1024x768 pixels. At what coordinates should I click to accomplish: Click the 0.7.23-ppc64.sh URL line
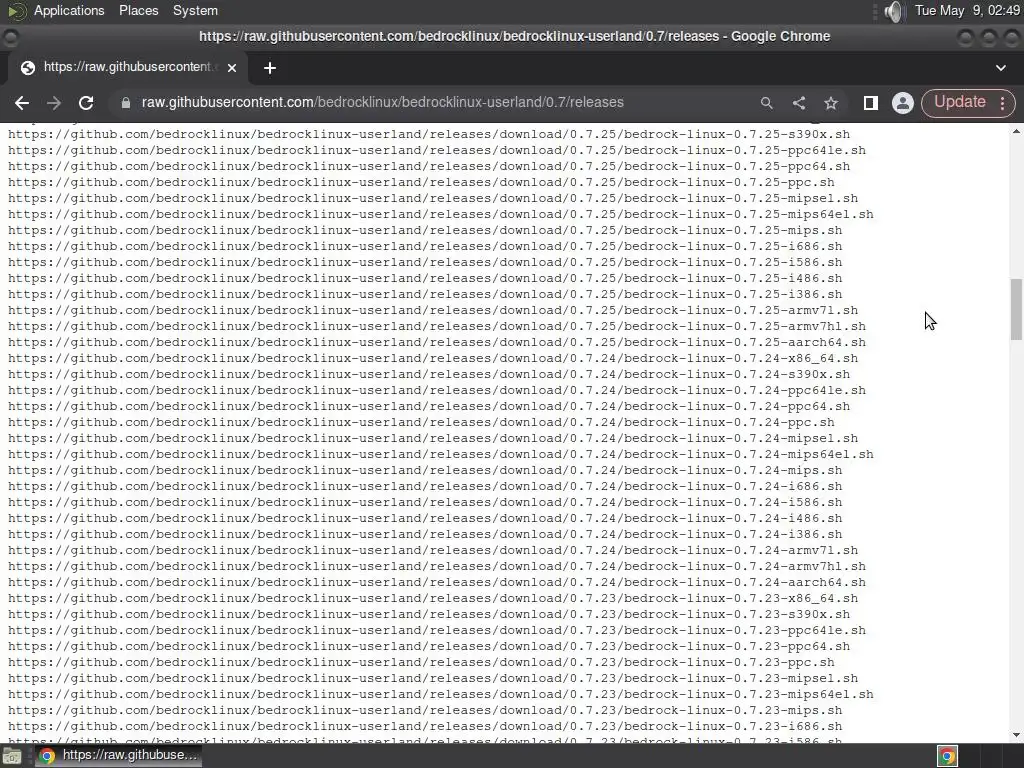tap(429, 647)
